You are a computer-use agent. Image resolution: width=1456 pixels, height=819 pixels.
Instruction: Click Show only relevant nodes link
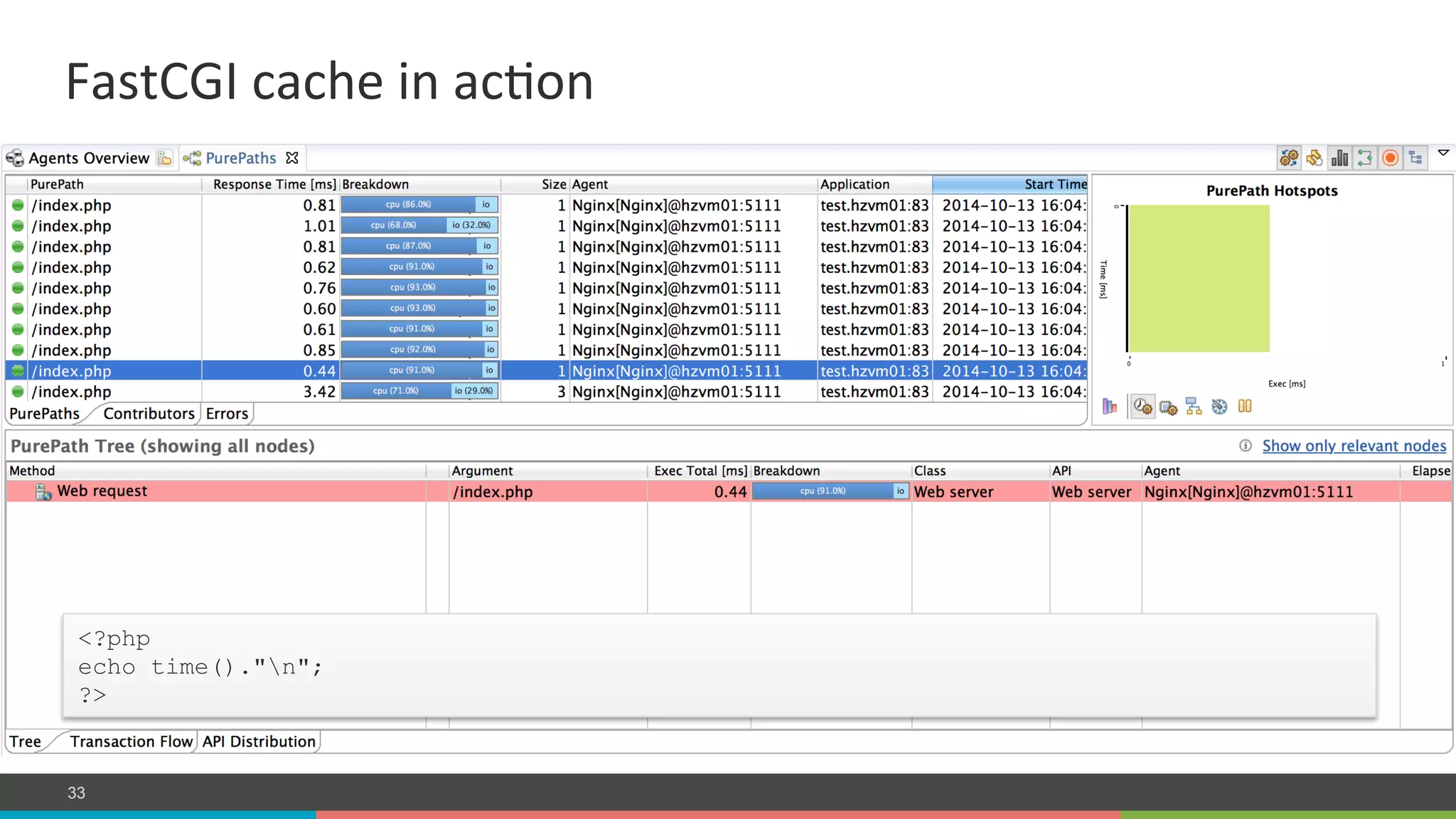click(x=1354, y=446)
